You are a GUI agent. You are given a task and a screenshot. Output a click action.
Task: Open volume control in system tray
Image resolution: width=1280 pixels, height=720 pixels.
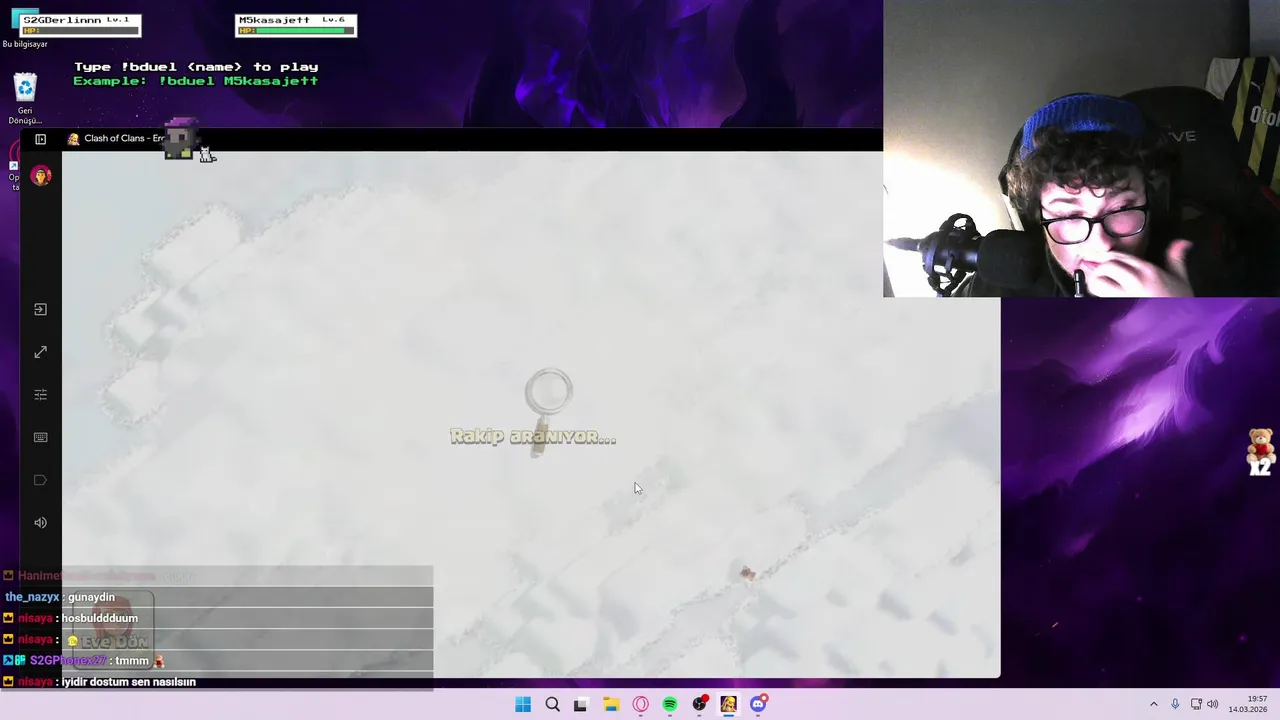pyautogui.click(x=1213, y=704)
